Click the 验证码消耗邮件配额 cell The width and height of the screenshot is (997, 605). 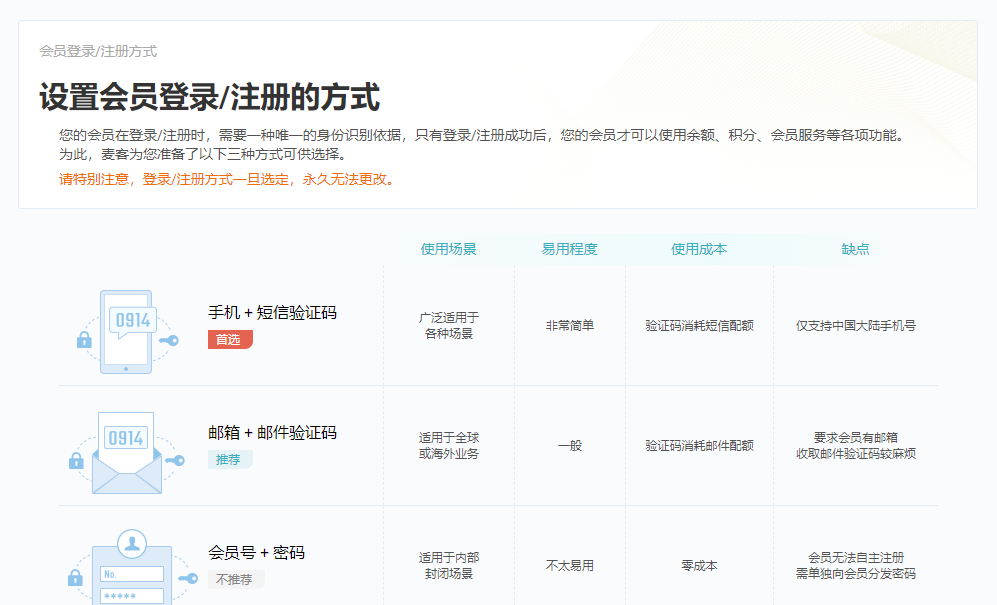click(699, 445)
